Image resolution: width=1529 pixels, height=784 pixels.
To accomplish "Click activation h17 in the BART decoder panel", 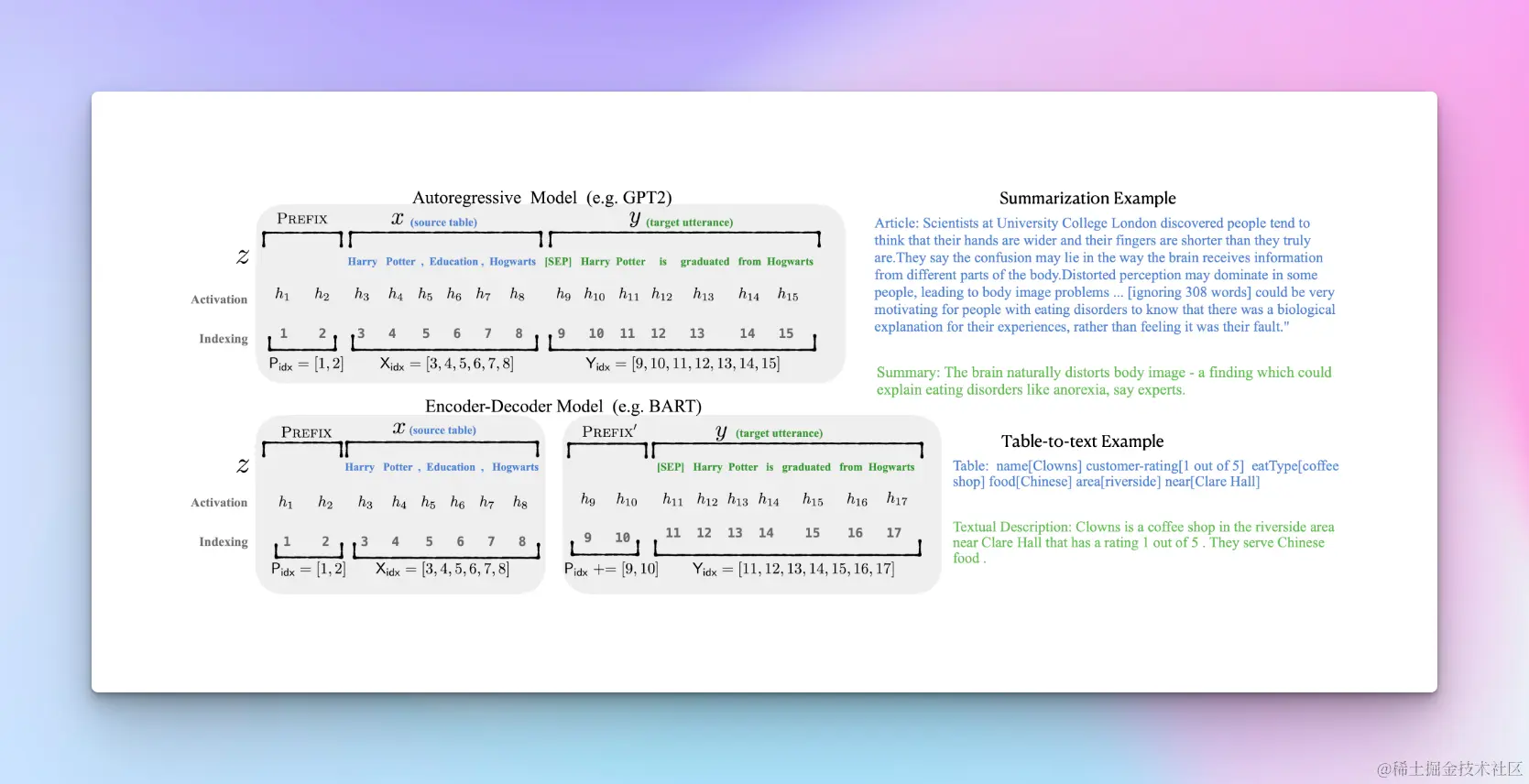I will pos(897,498).
